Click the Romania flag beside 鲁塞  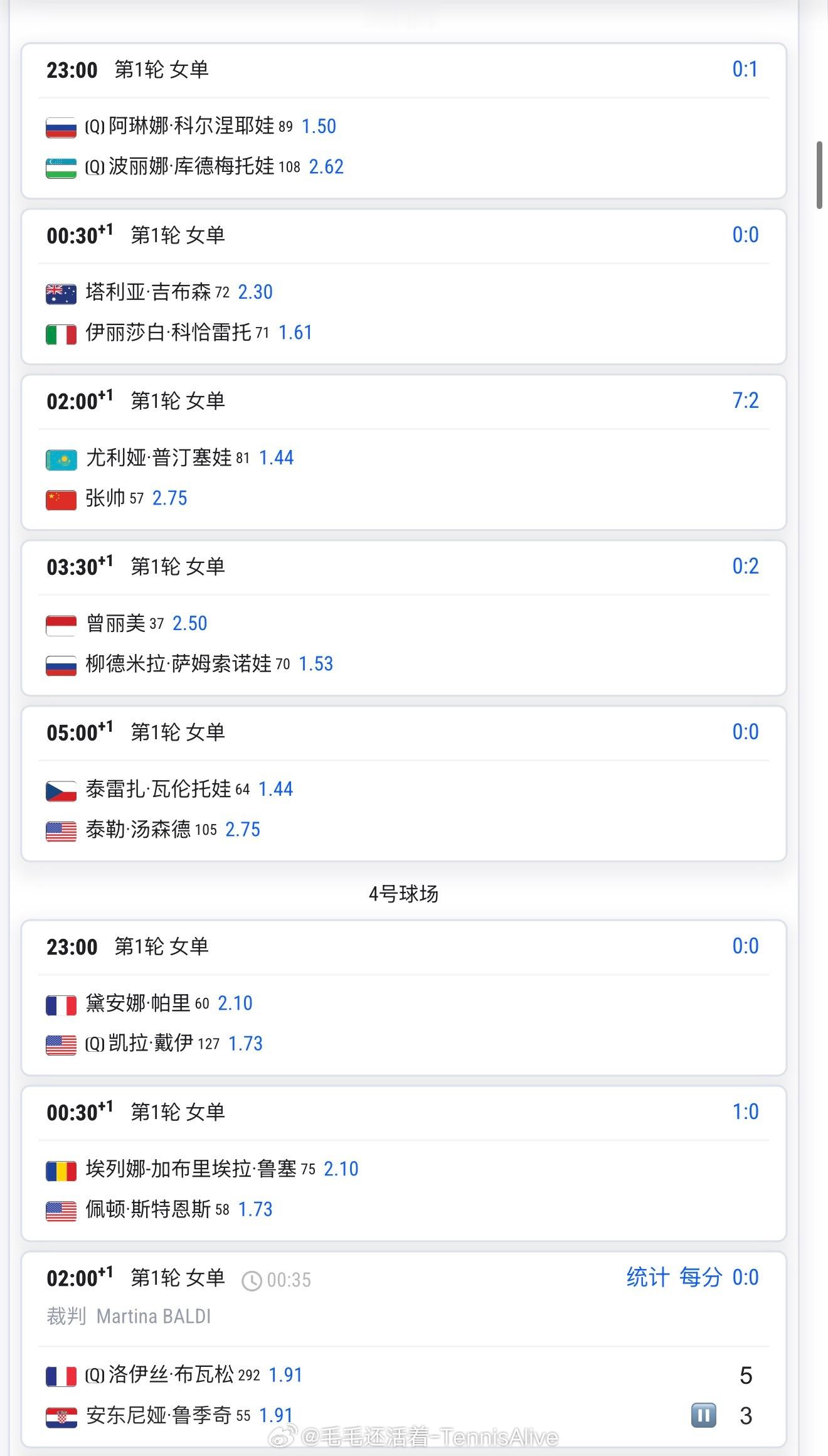(61, 1170)
